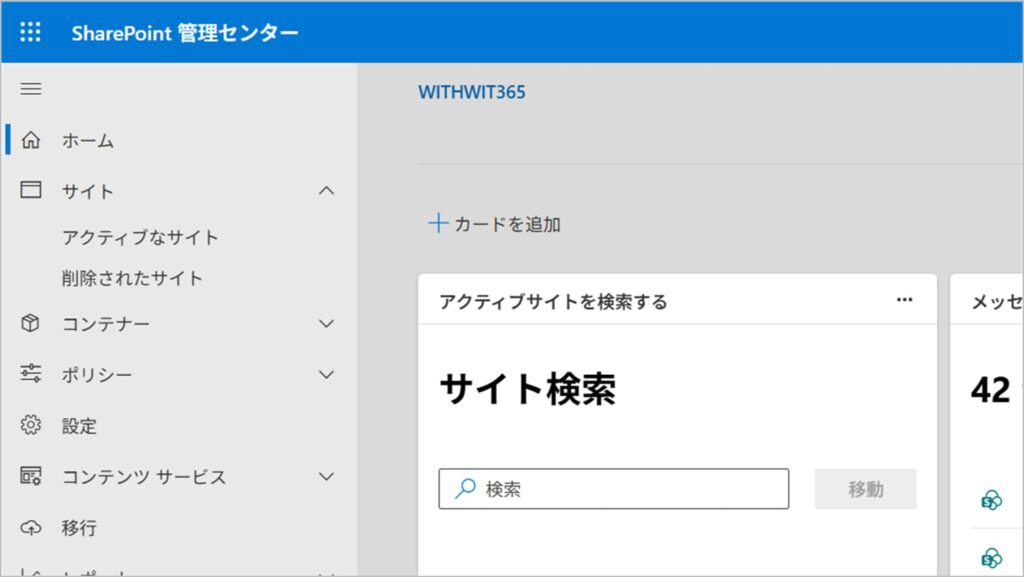The height and width of the screenshot is (577, 1024).
Task: Click the Containers cube icon
Action: click(31, 324)
